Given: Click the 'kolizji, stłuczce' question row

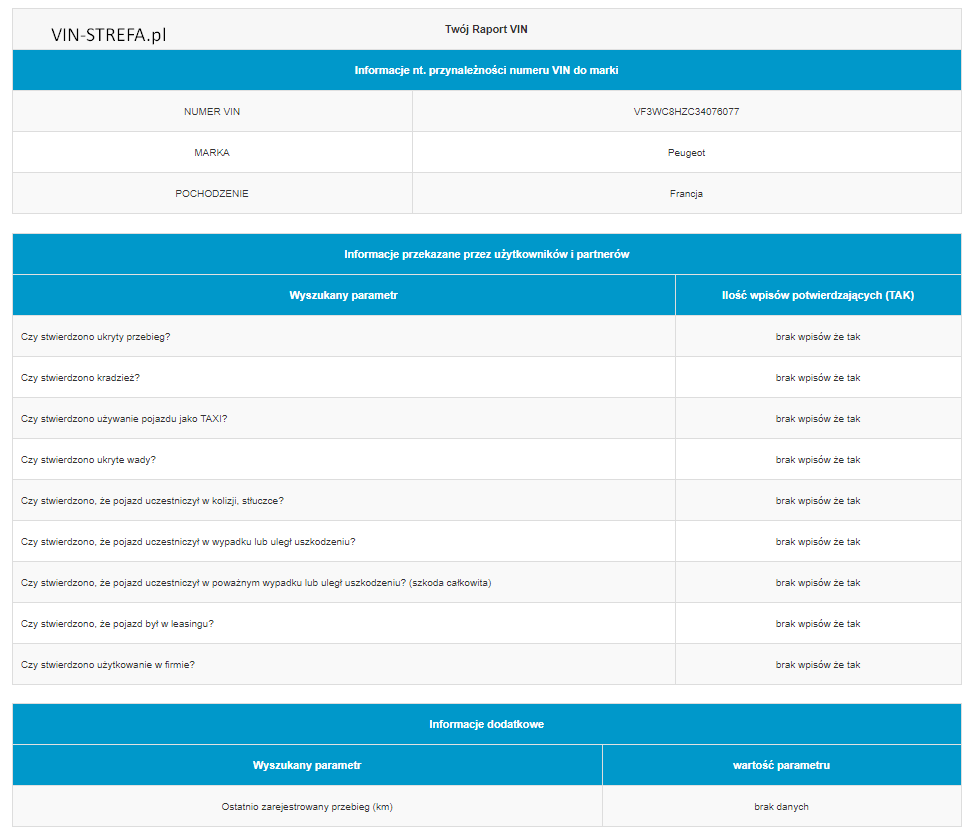Looking at the screenshot, I should [x=159, y=501].
